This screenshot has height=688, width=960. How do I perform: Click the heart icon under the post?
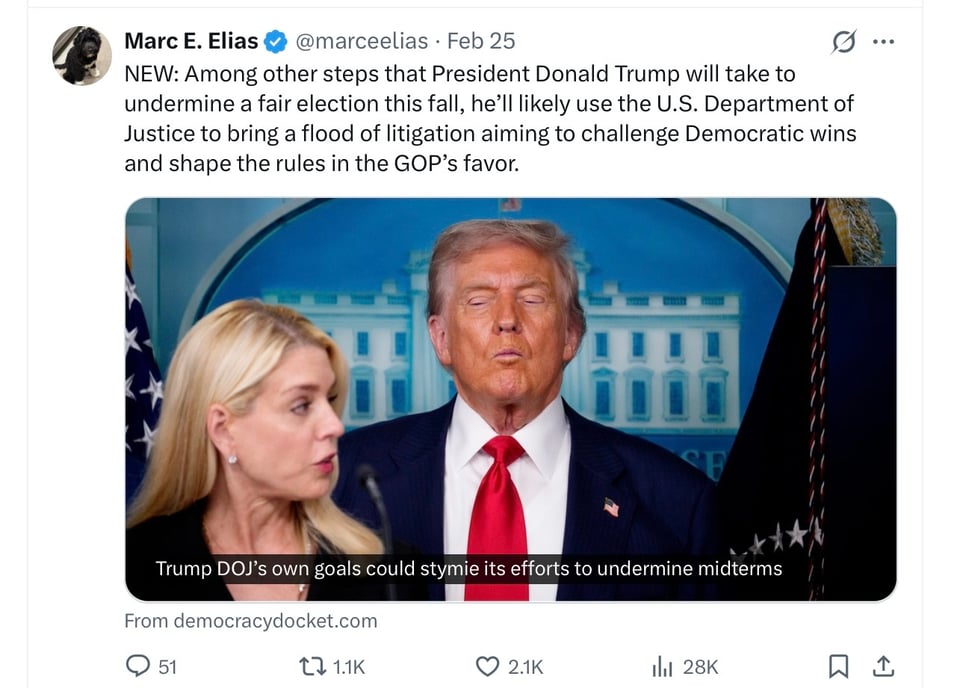coord(491,665)
